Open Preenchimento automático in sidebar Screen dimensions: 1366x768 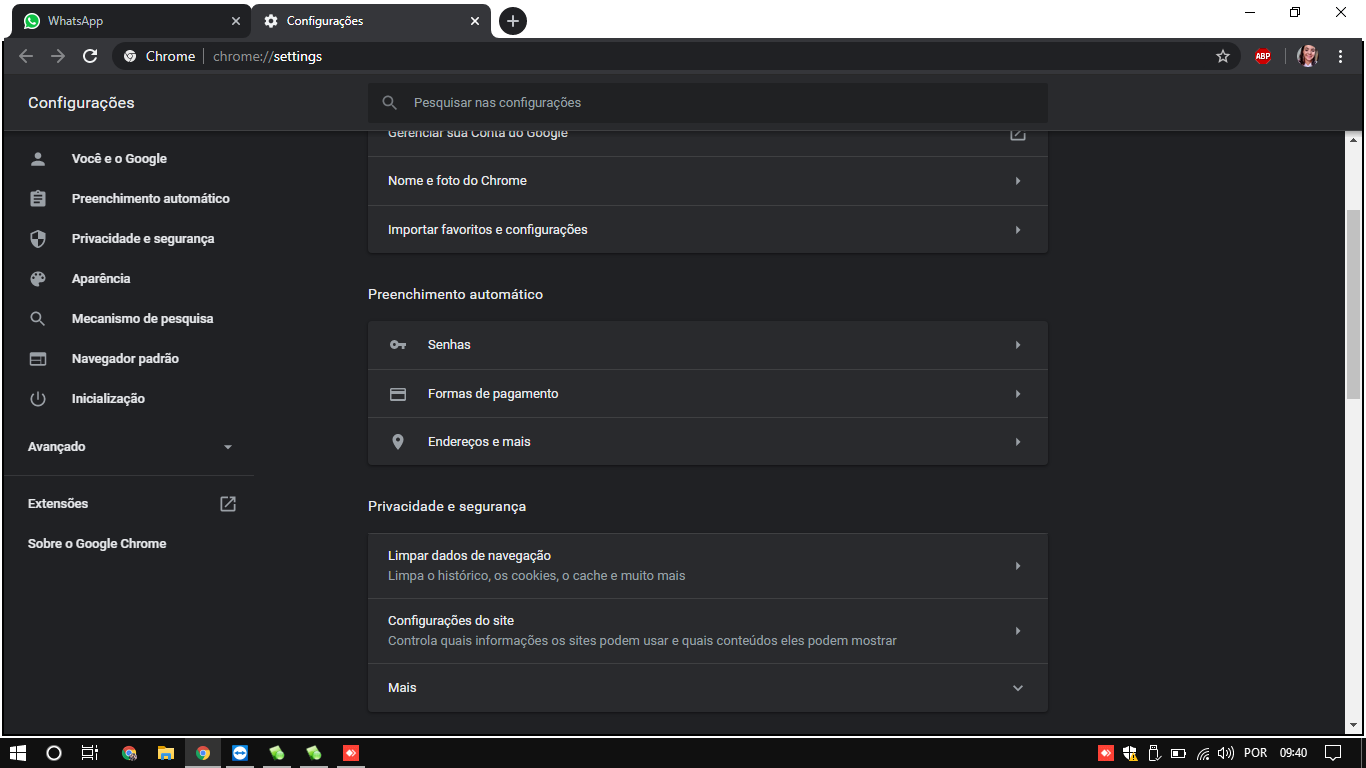(150, 199)
